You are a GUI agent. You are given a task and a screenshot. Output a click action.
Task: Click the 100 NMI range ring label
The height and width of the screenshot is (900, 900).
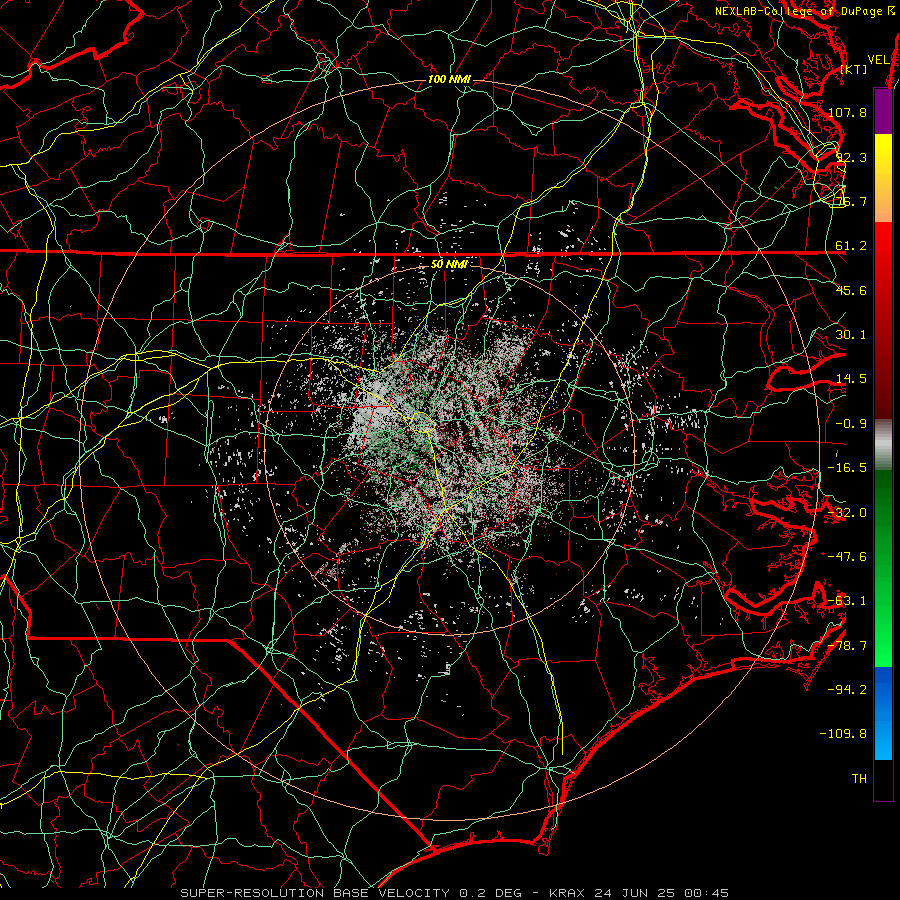point(449,79)
